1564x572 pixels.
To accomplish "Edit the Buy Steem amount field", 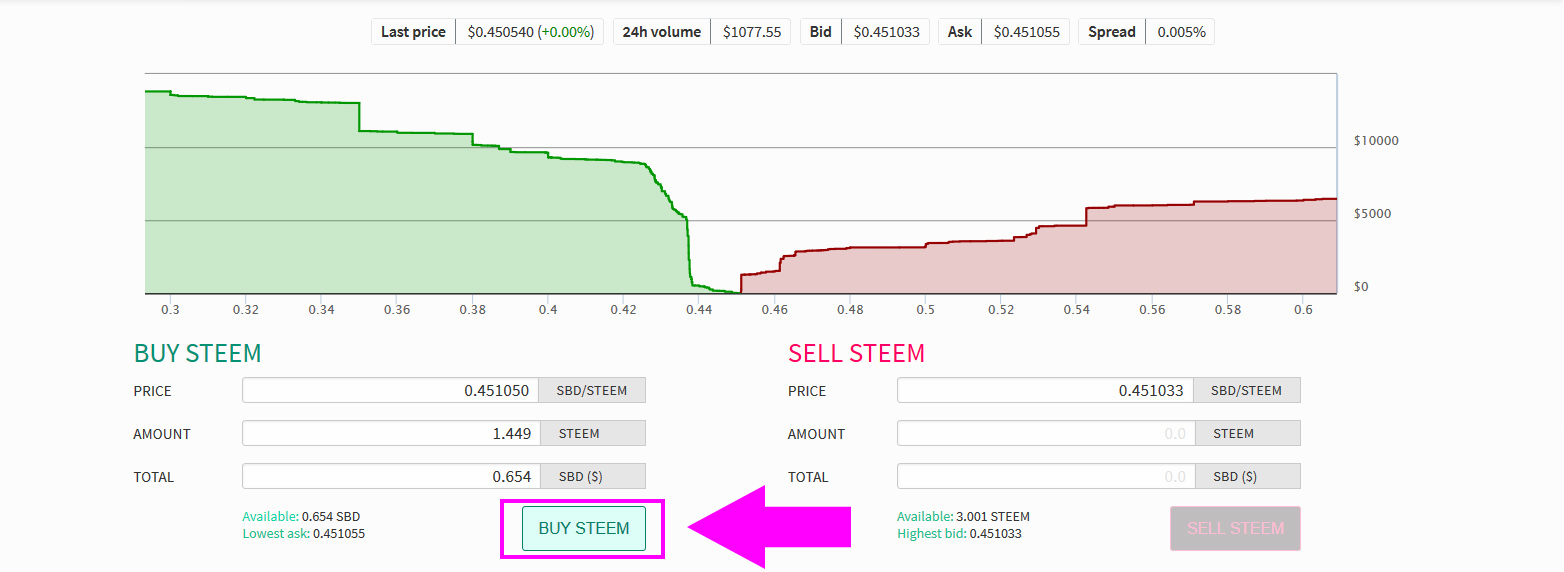I will coord(391,433).
